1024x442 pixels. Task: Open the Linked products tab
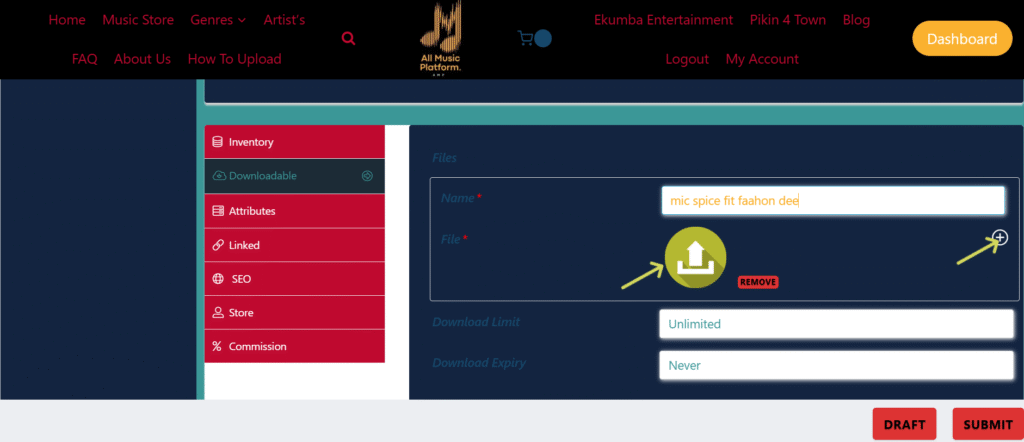coord(294,245)
